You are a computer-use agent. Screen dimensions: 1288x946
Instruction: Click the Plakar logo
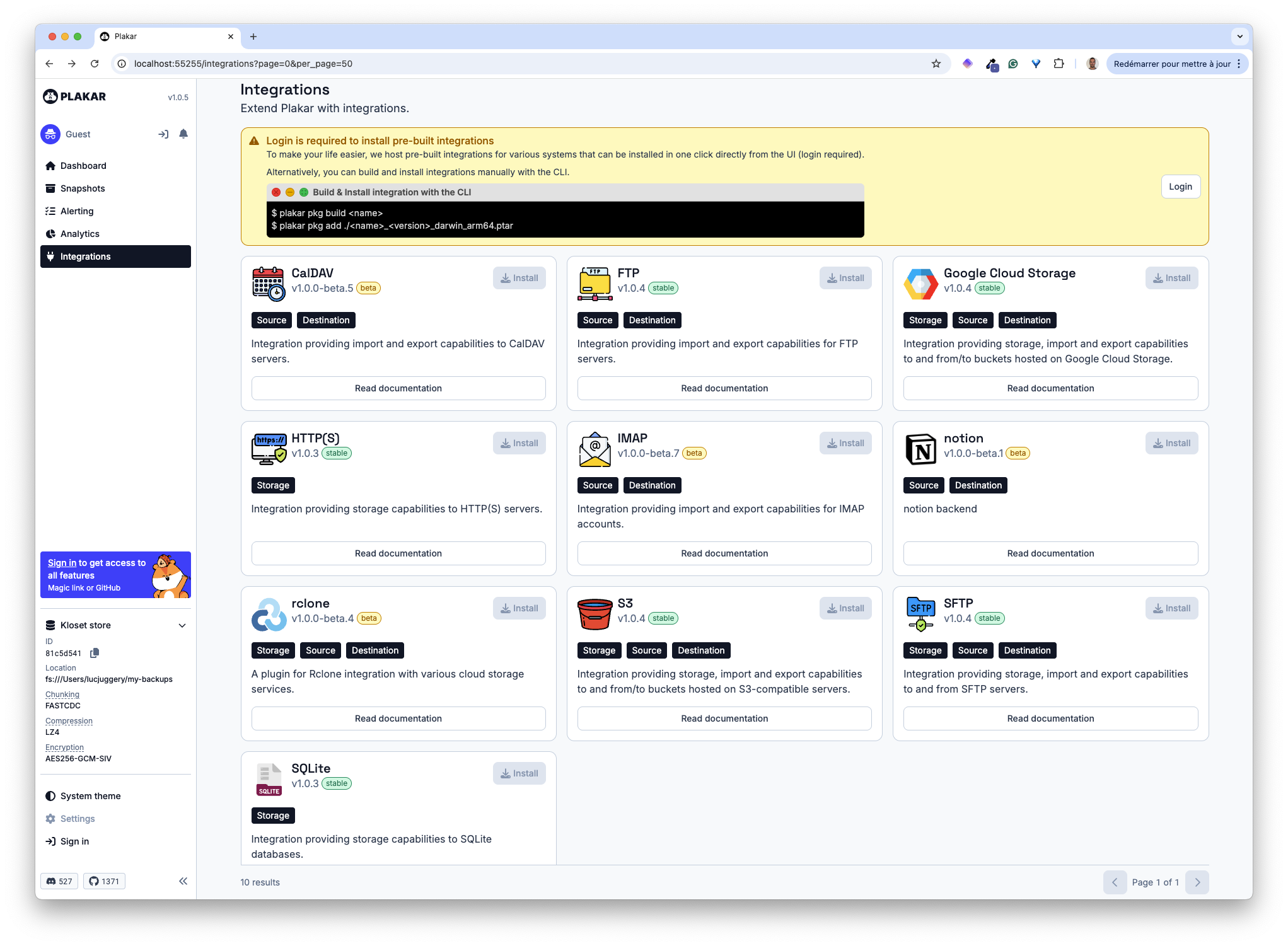tap(76, 96)
